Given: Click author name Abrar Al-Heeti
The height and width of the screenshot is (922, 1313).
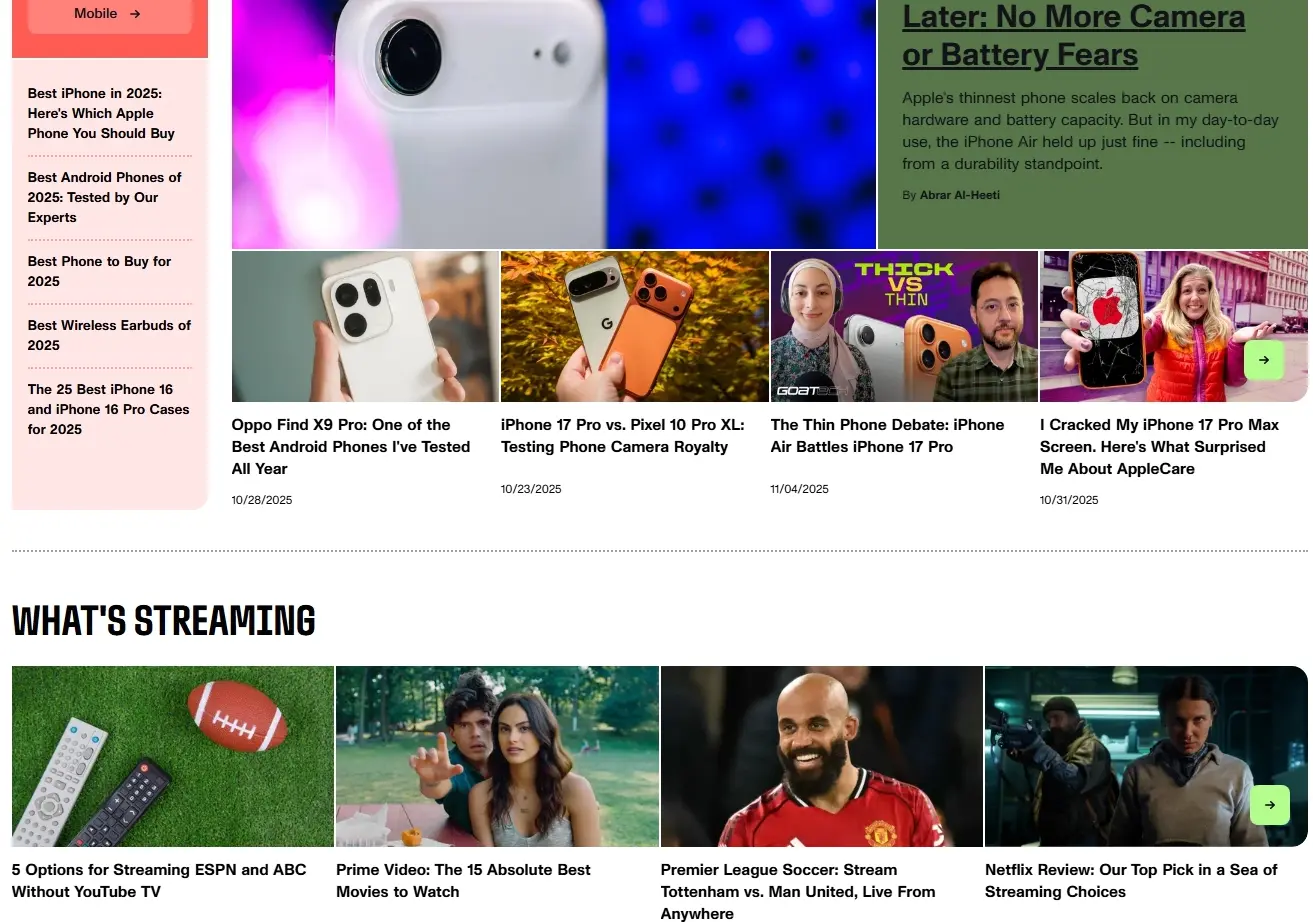Looking at the screenshot, I should (x=959, y=195).
